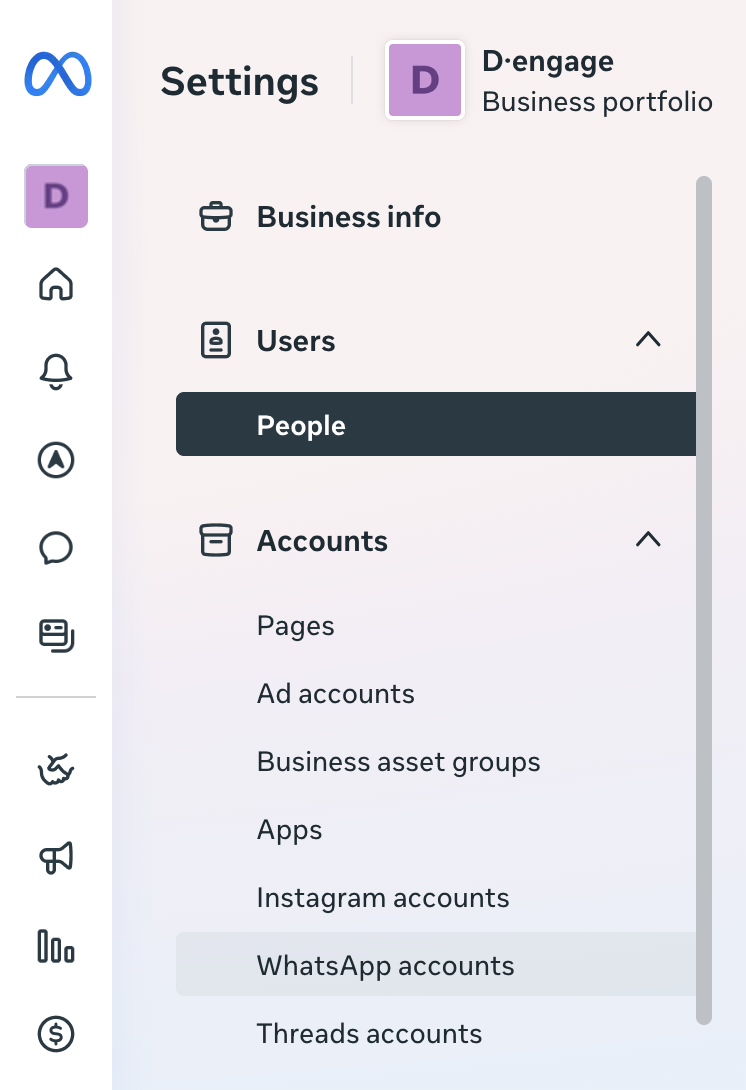Click the Accounts archive box icon
The height and width of the screenshot is (1090, 746).
pos(216,540)
